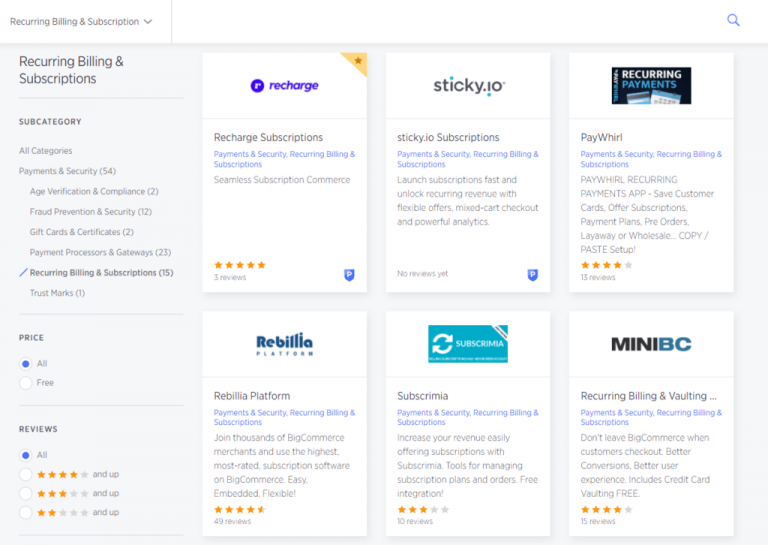Open Gift Cards & Certificates (2)
The image size is (768, 545).
click(81, 232)
